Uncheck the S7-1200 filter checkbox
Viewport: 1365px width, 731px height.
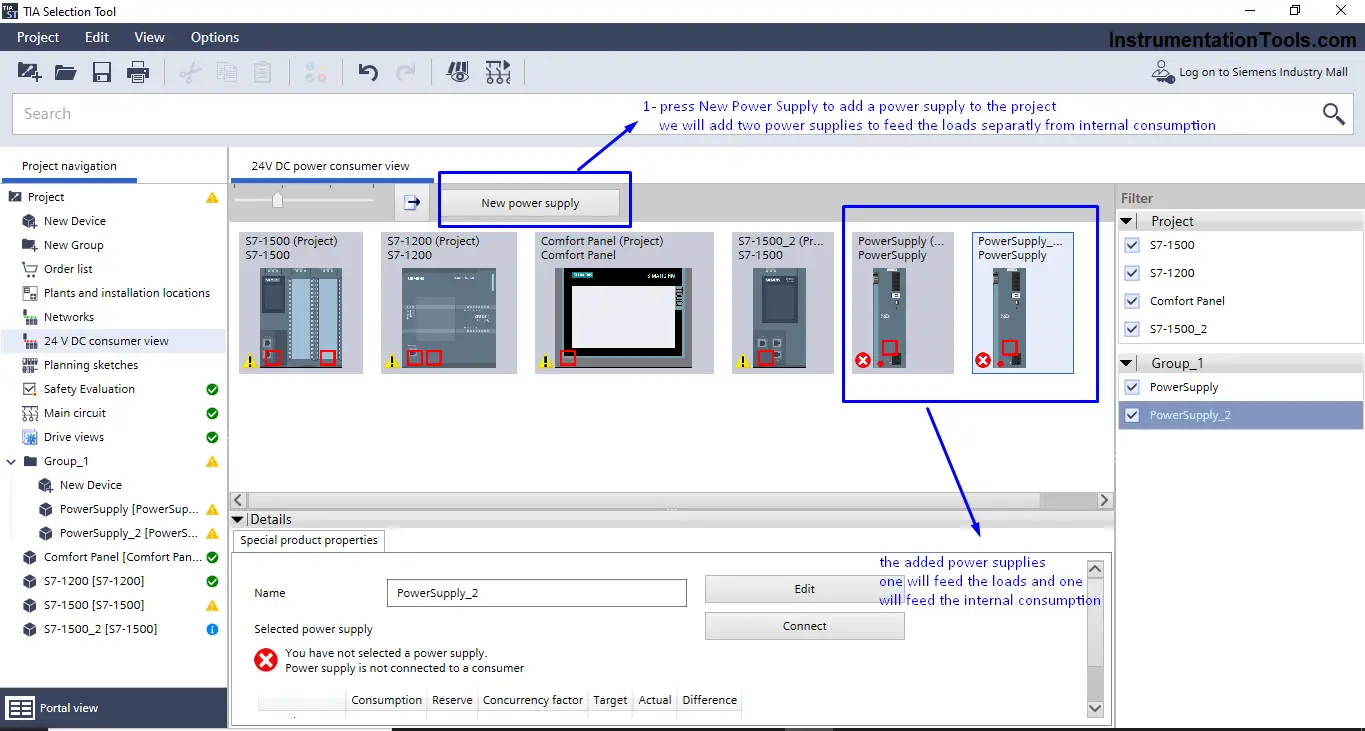pos(1132,273)
